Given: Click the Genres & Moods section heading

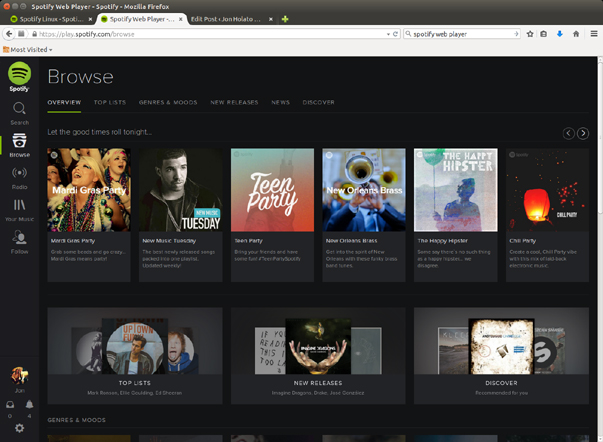Looking at the screenshot, I should tap(77, 420).
